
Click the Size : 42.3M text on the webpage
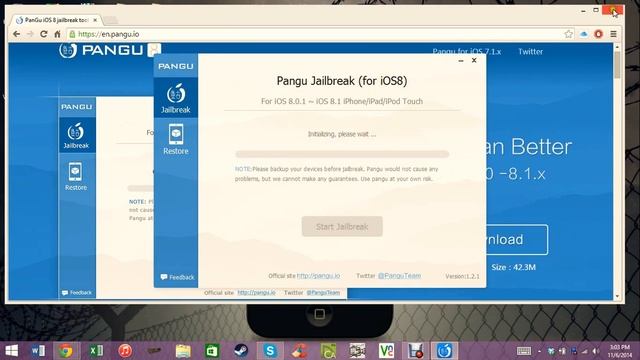tap(513, 267)
